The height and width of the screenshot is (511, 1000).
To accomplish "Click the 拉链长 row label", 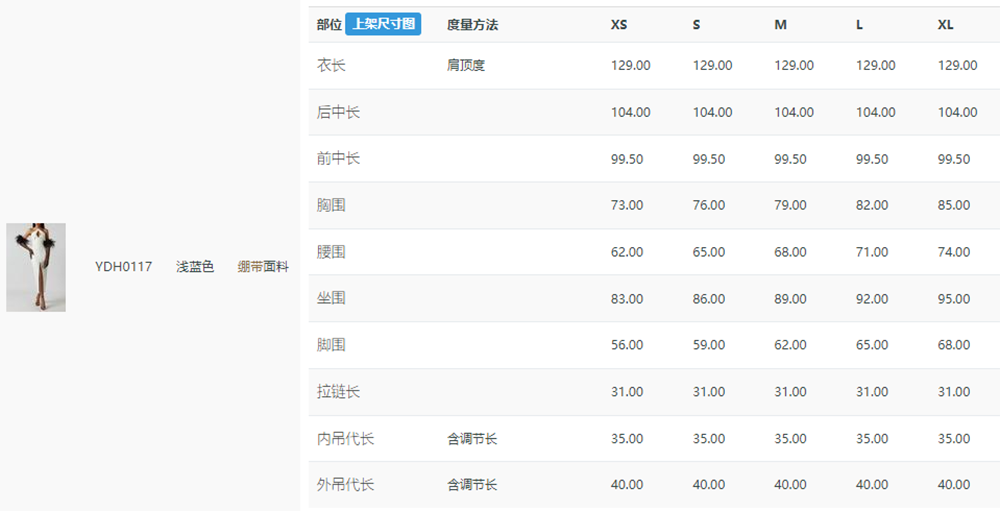I will [338, 392].
